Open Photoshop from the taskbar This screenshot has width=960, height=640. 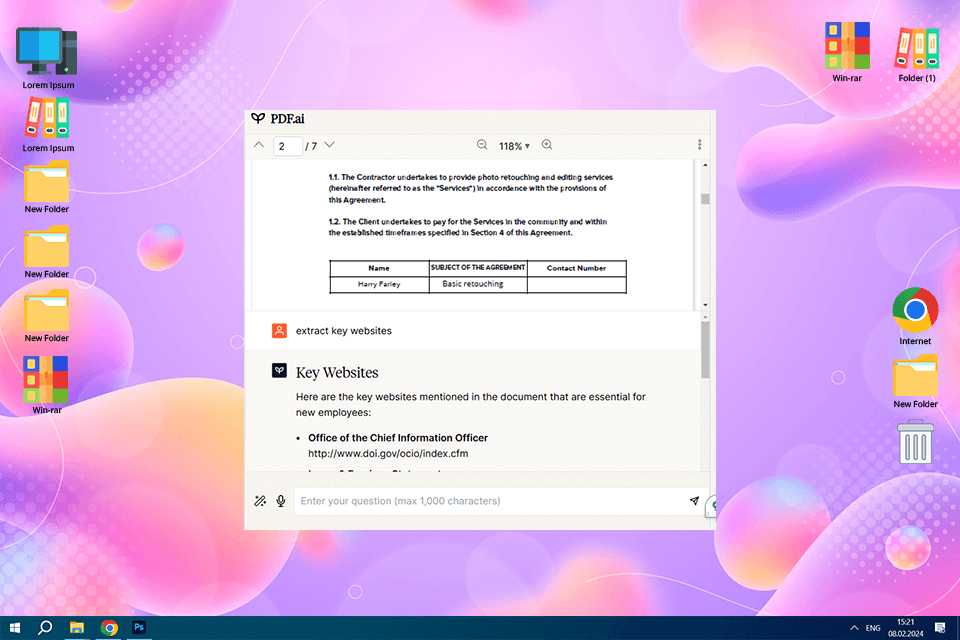click(x=139, y=627)
